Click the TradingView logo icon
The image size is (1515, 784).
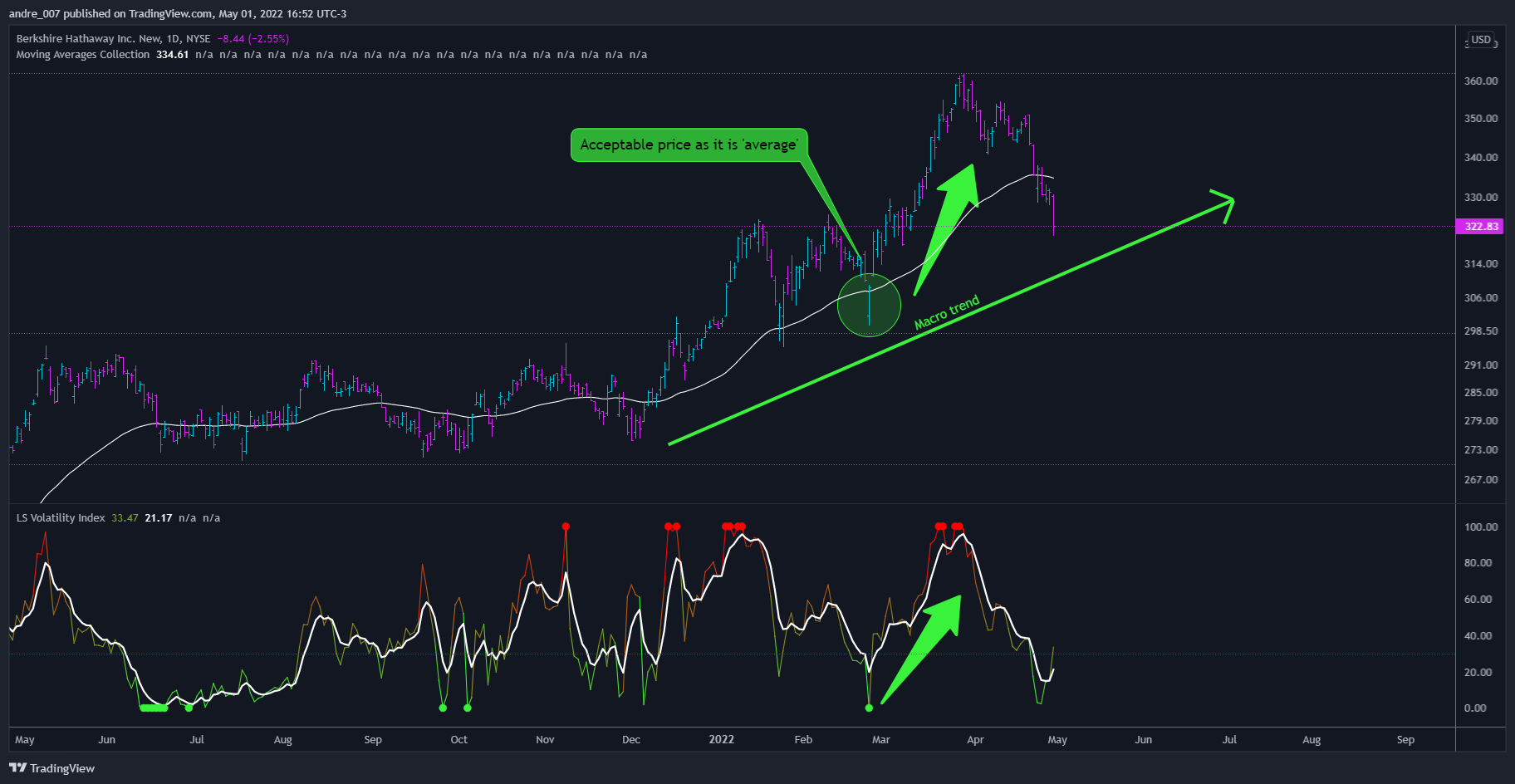(x=17, y=767)
